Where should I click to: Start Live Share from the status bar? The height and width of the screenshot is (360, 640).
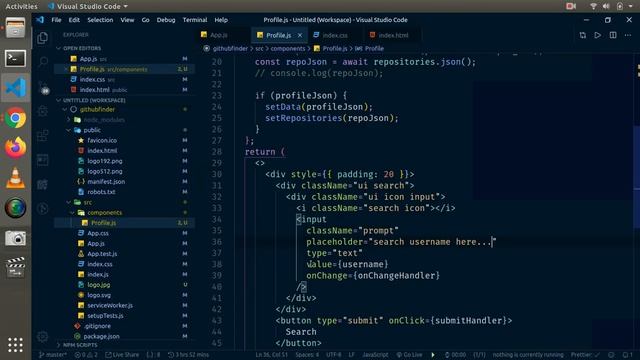[122, 355]
